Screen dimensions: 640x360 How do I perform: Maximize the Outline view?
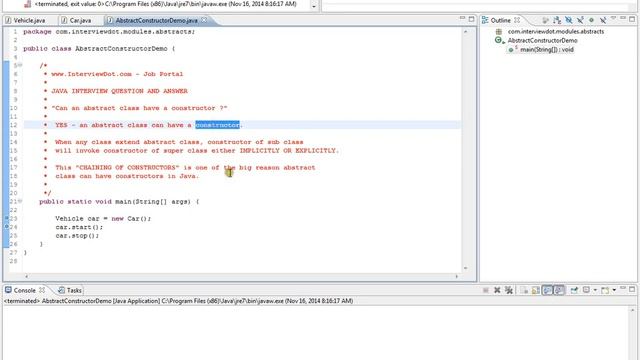[632, 19]
